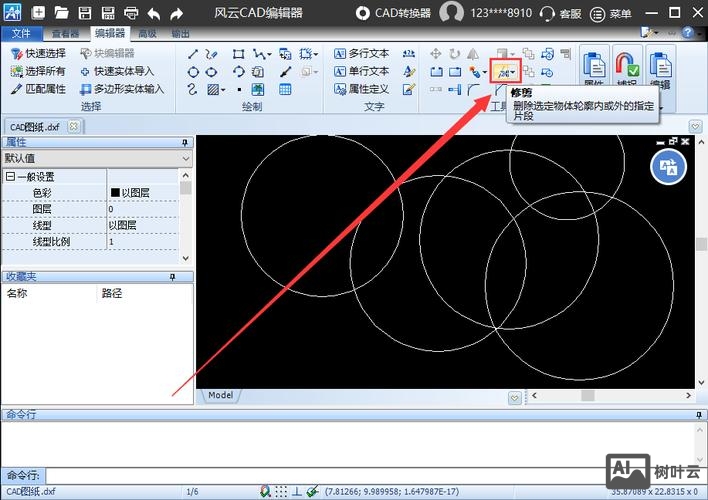
Task: Collapse the 一般设置 tree group
Action: (10, 177)
